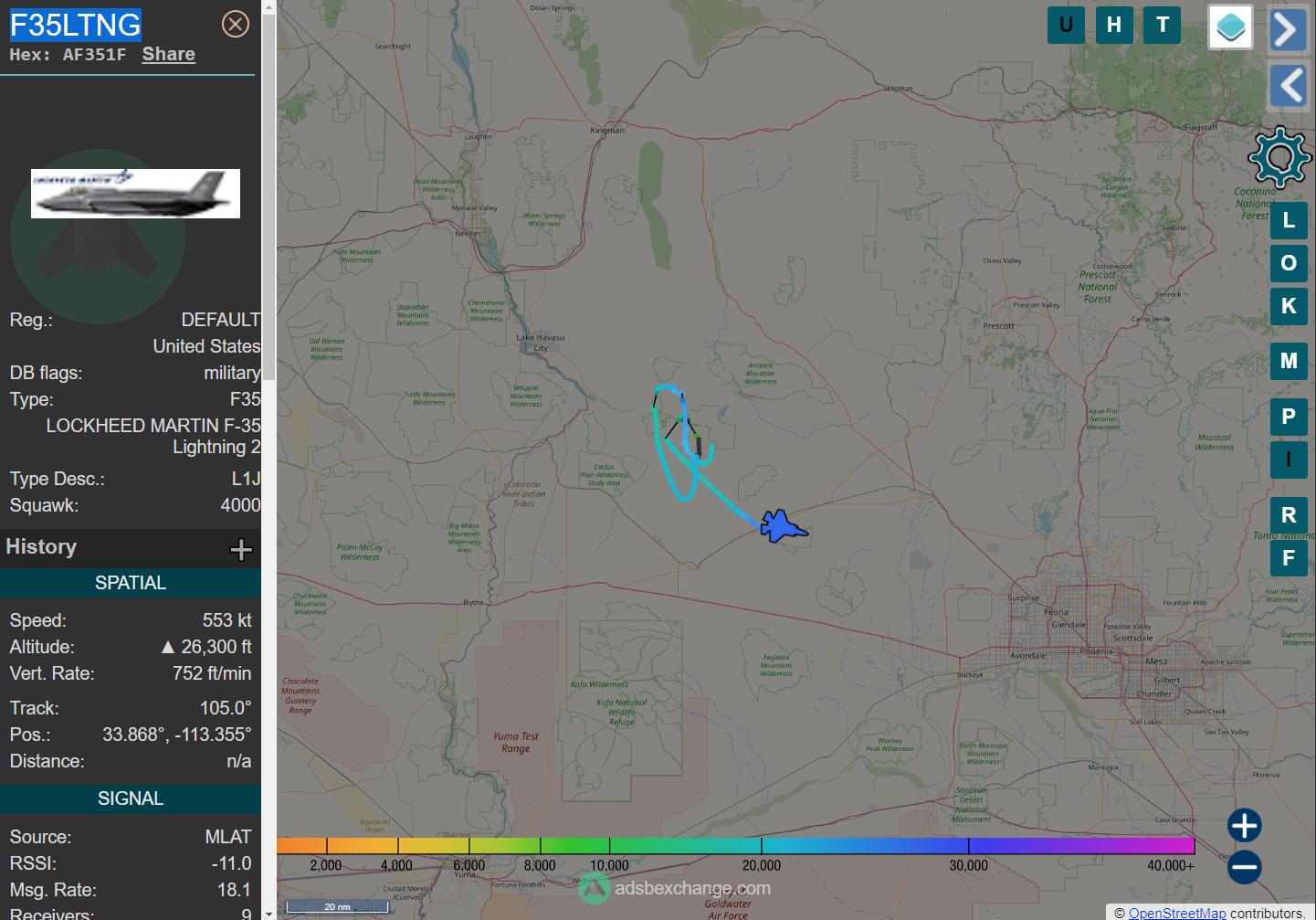Click the 20 nm map scale bar
This screenshot has width=1316, height=920.
[337, 907]
